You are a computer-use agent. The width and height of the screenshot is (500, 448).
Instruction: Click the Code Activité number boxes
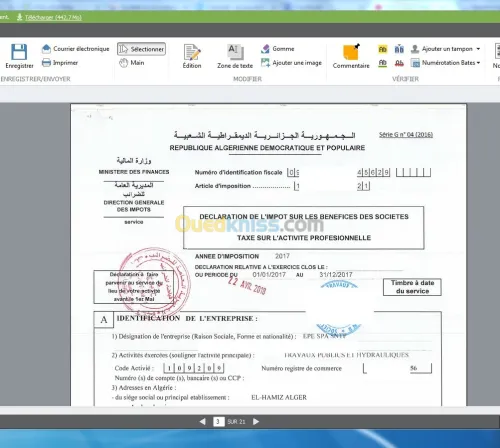(194, 368)
